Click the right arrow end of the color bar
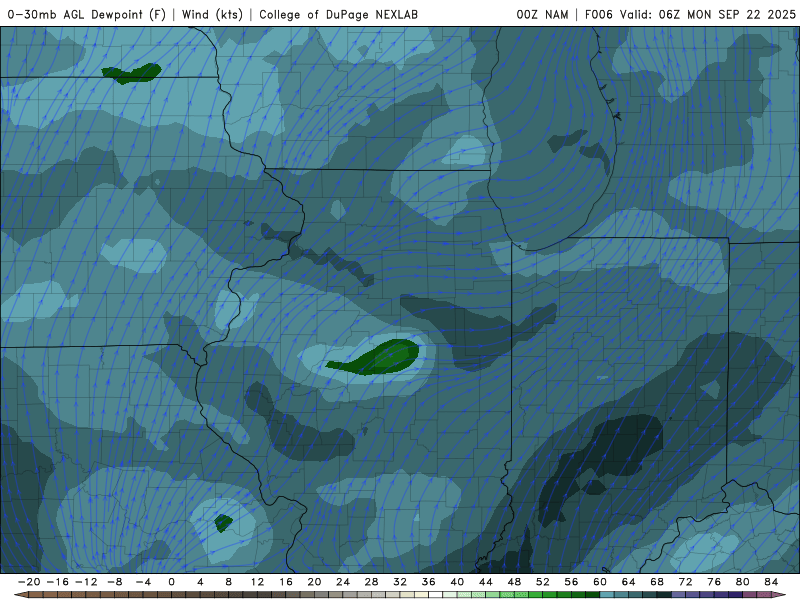 (x=780, y=595)
